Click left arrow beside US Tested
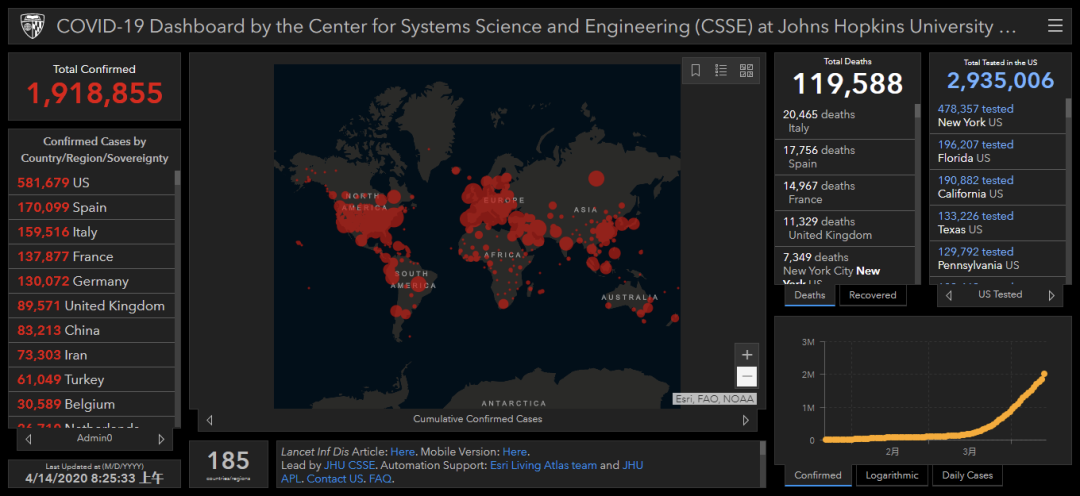The width and height of the screenshot is (1080, 496). pyautogui.click(x=948, y=296)
